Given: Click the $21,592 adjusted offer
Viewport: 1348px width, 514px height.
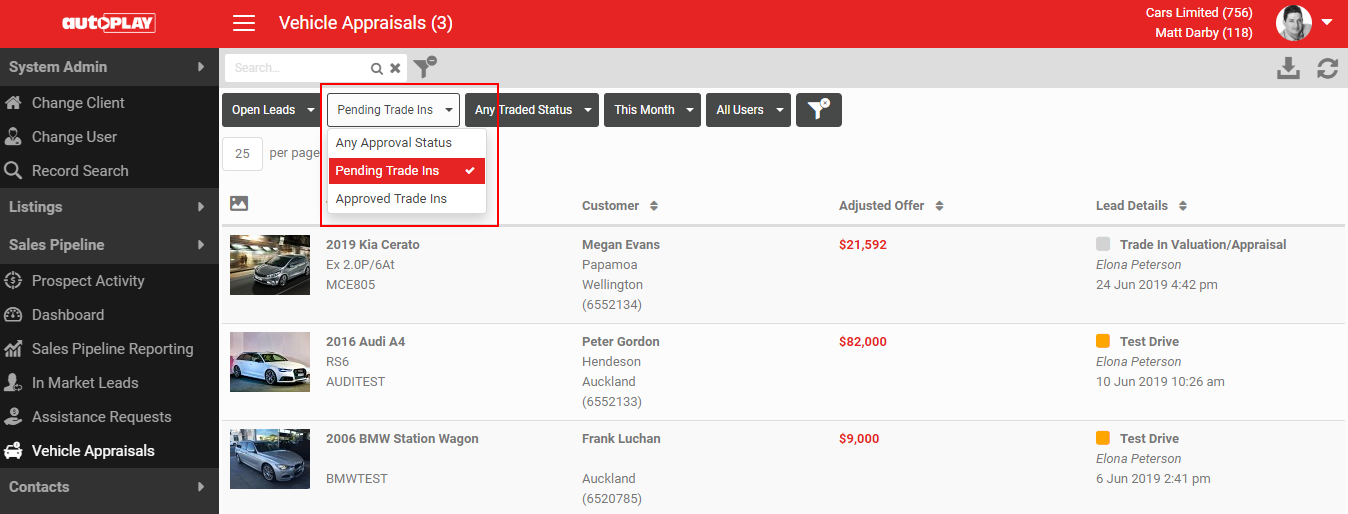Looking at the screenshot, I should coord(863,244).
